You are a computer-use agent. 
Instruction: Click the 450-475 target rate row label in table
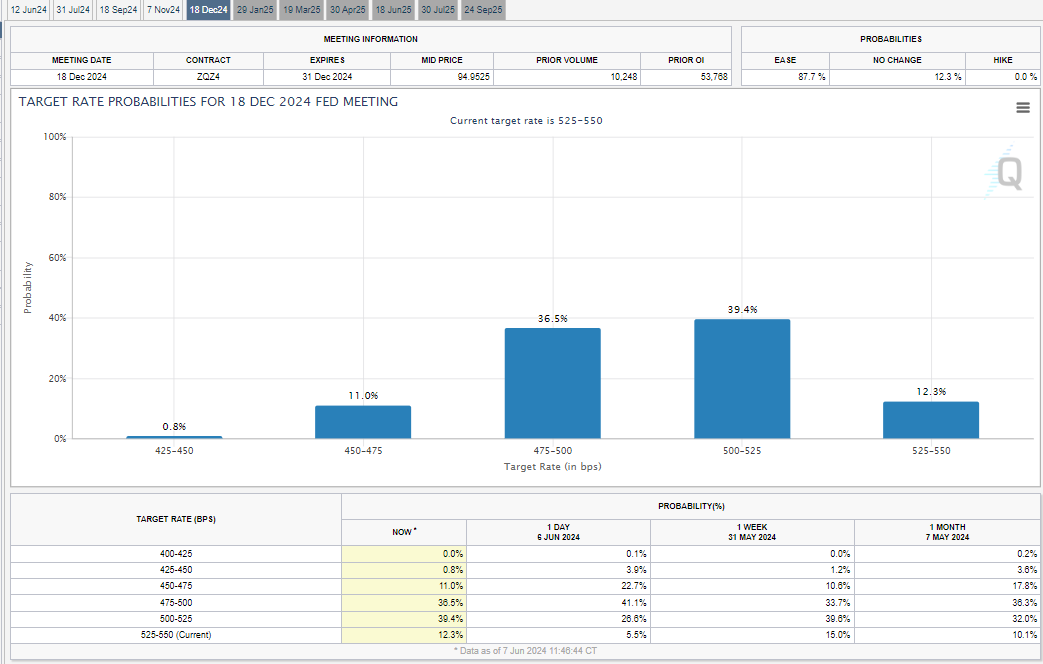click(176, 586)
